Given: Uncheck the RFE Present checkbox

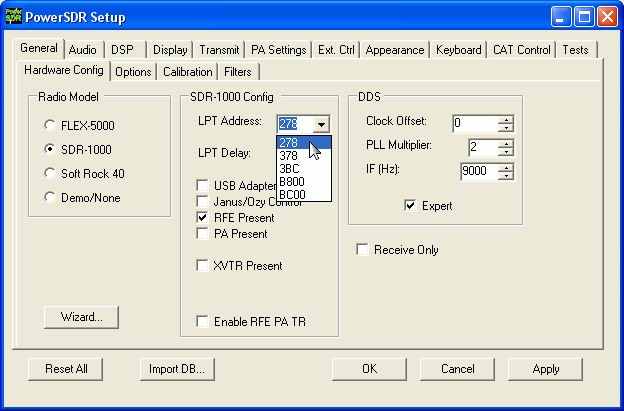Looking at the screenshot, I should (203, 217).
